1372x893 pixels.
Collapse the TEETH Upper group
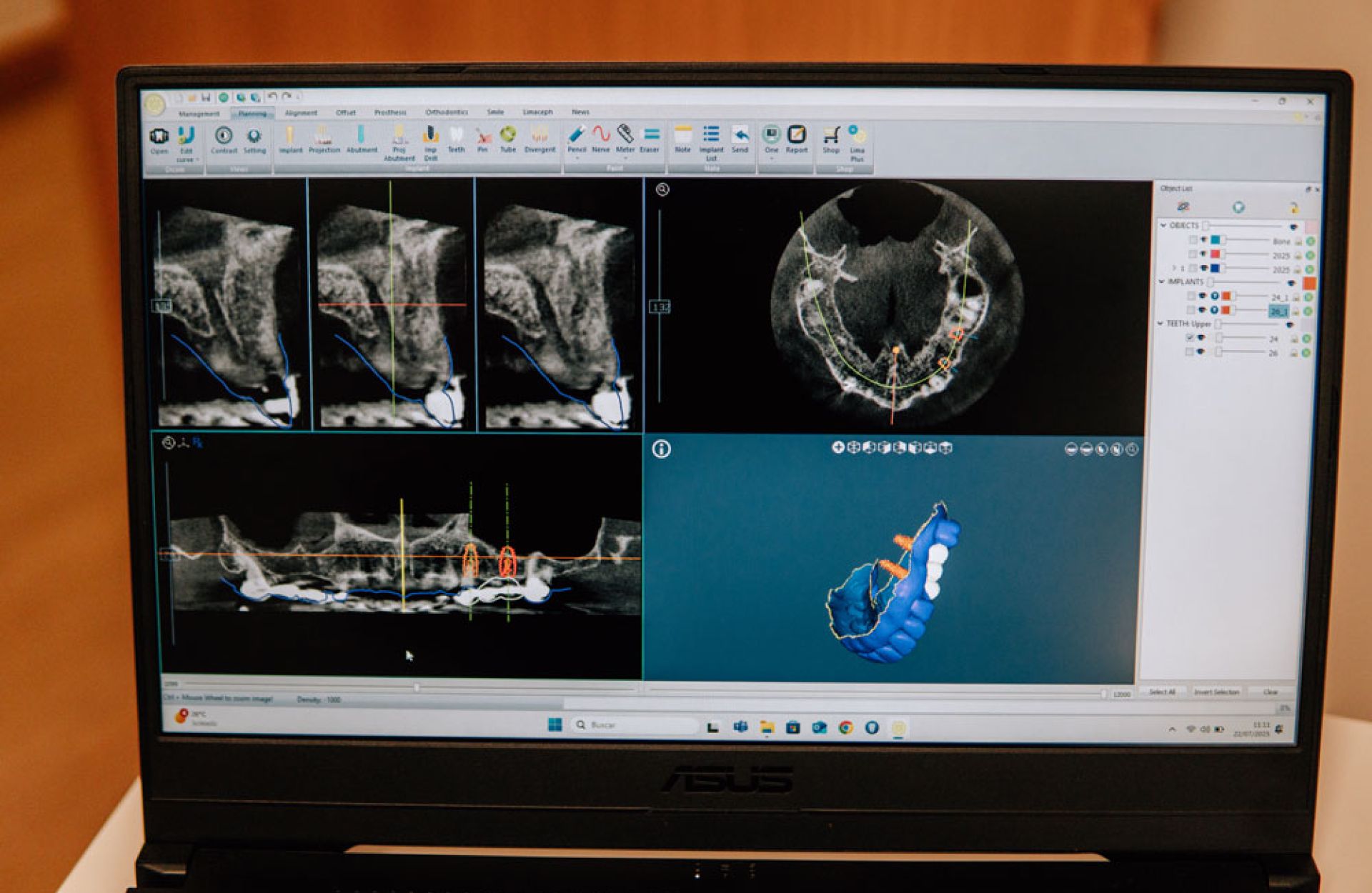coord(1160,324)
